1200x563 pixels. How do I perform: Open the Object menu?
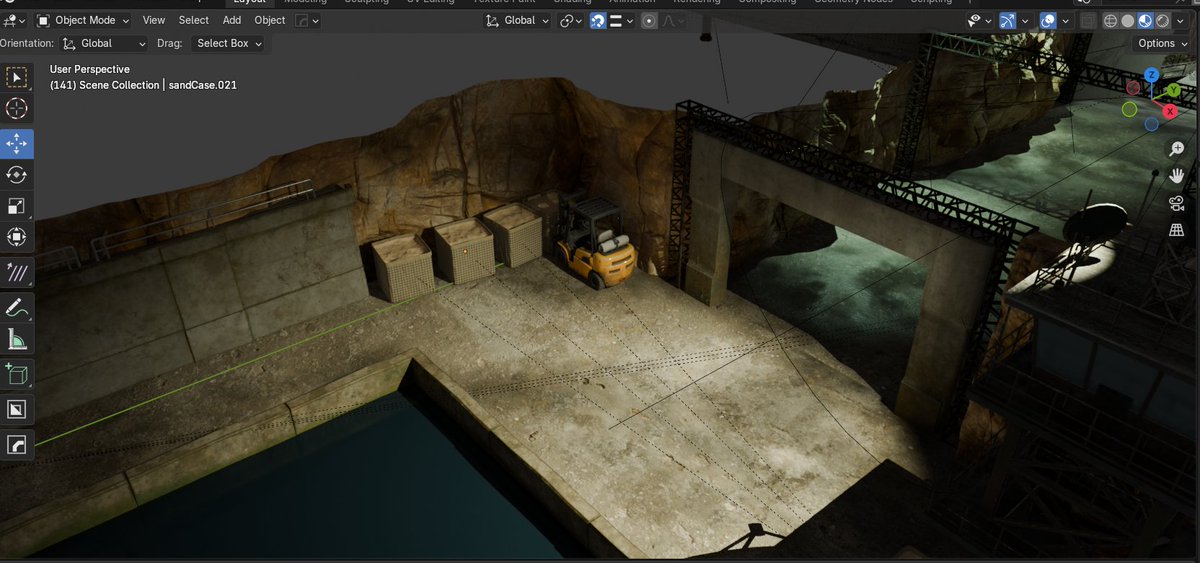[x=270, y=20]
